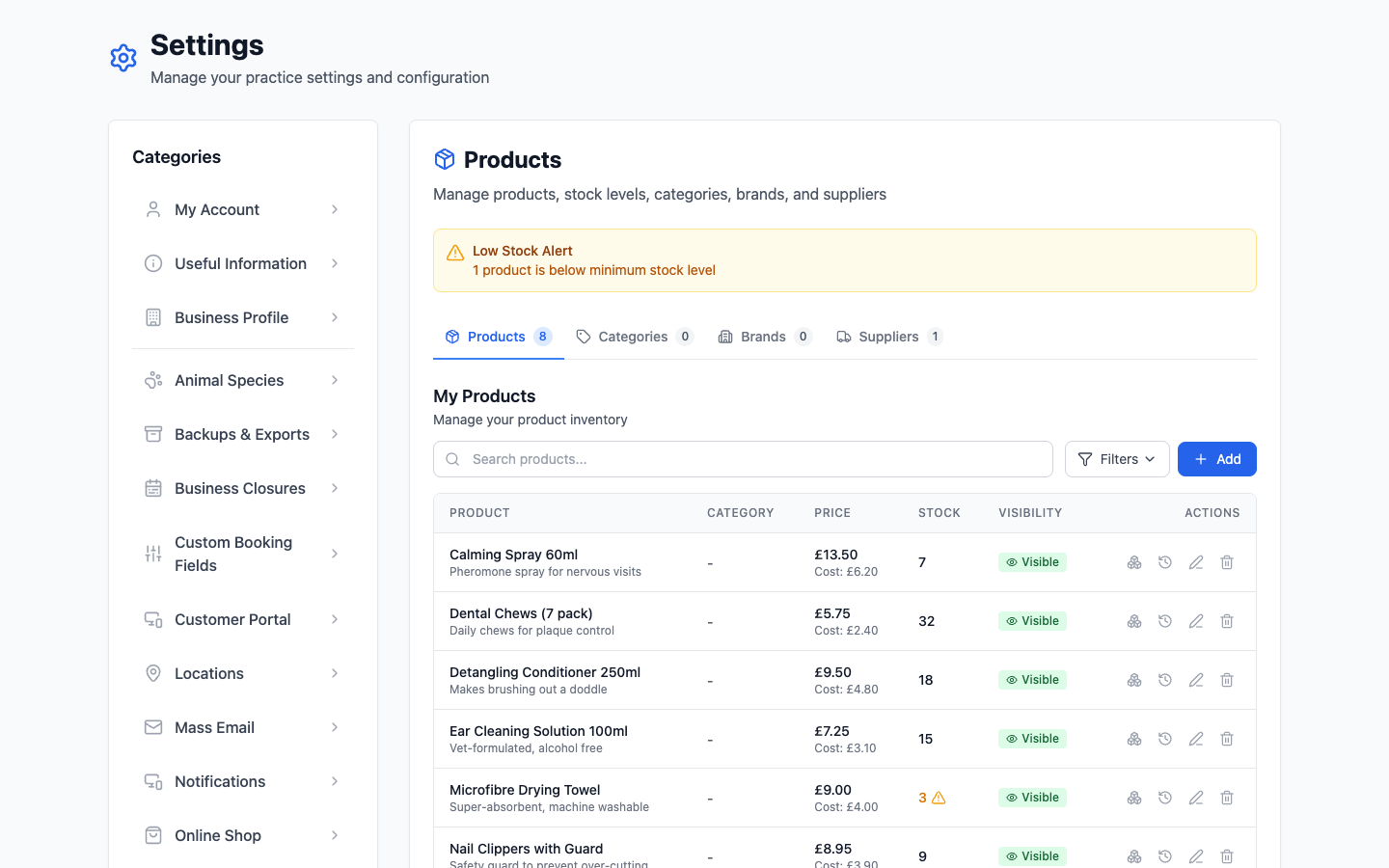
Task: Edit the Ear Cleaning Solution 100ml product
Action: (x=1196, y=739)
